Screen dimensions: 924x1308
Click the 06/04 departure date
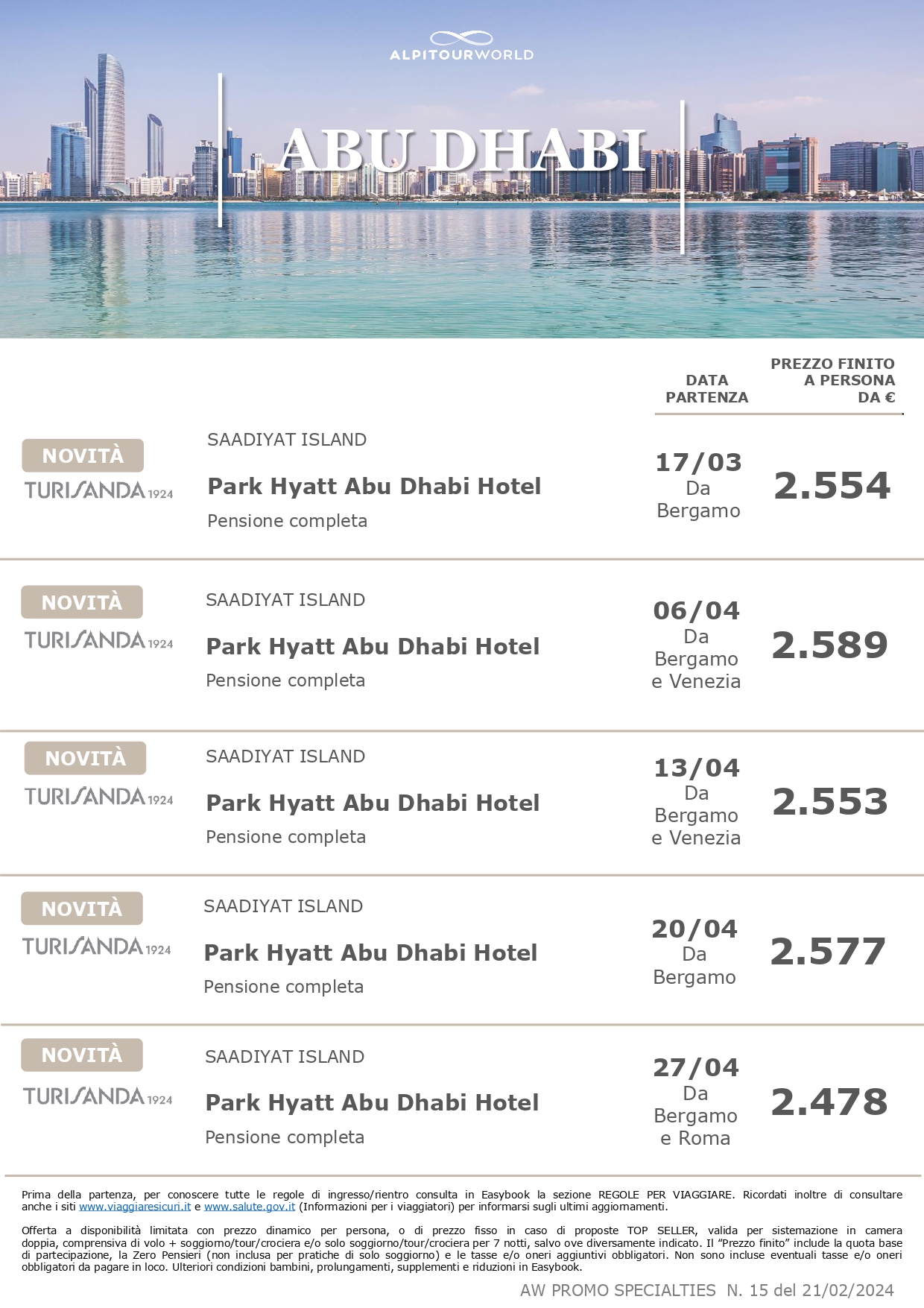pyautogui.click(x=696, y=611)
